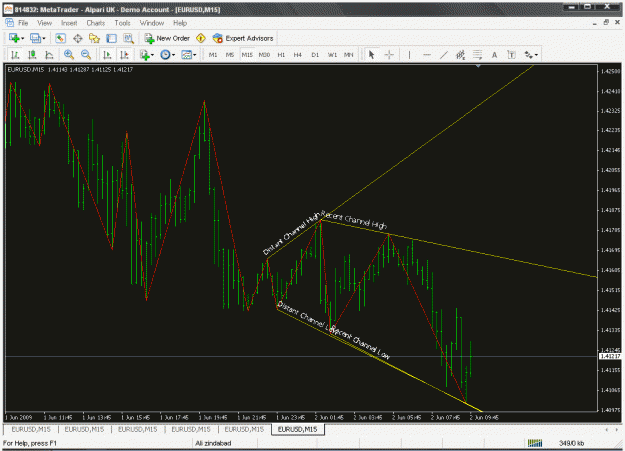Screen dimensions: 625x451
Task: Select the Distant Channel High label
Action: (291, 234)
